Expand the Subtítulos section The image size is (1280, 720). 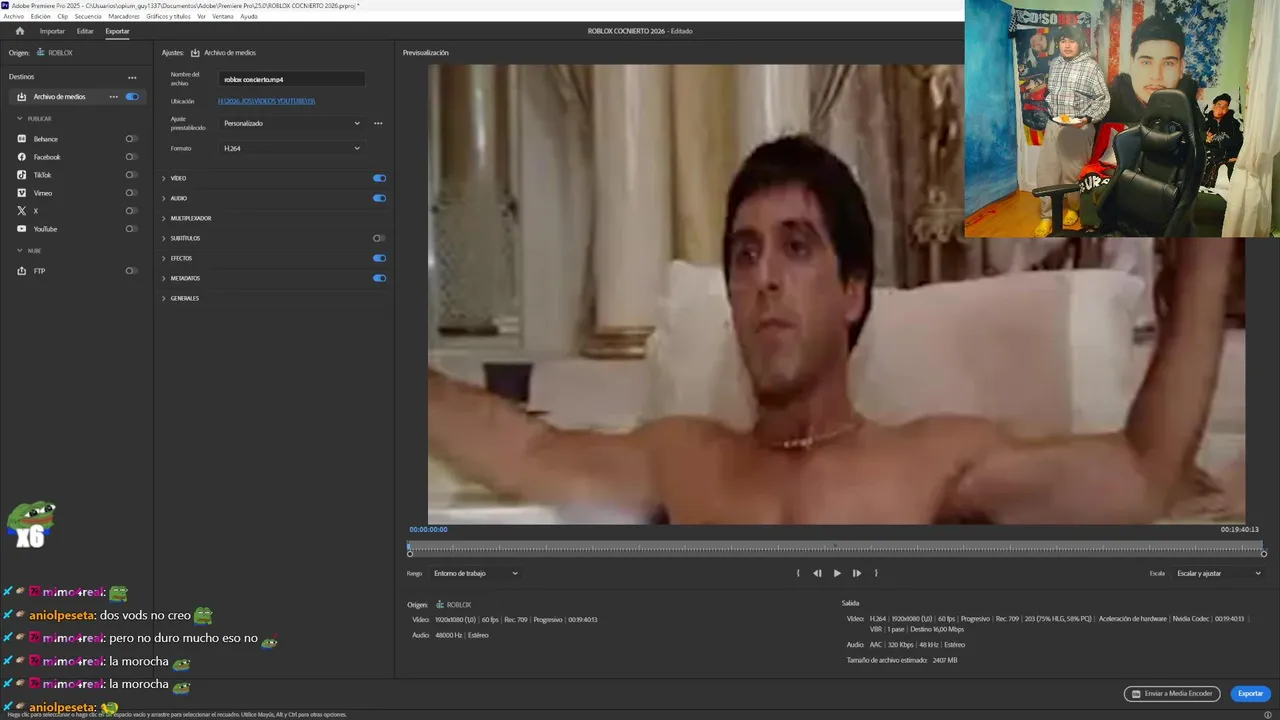(164, 238)
